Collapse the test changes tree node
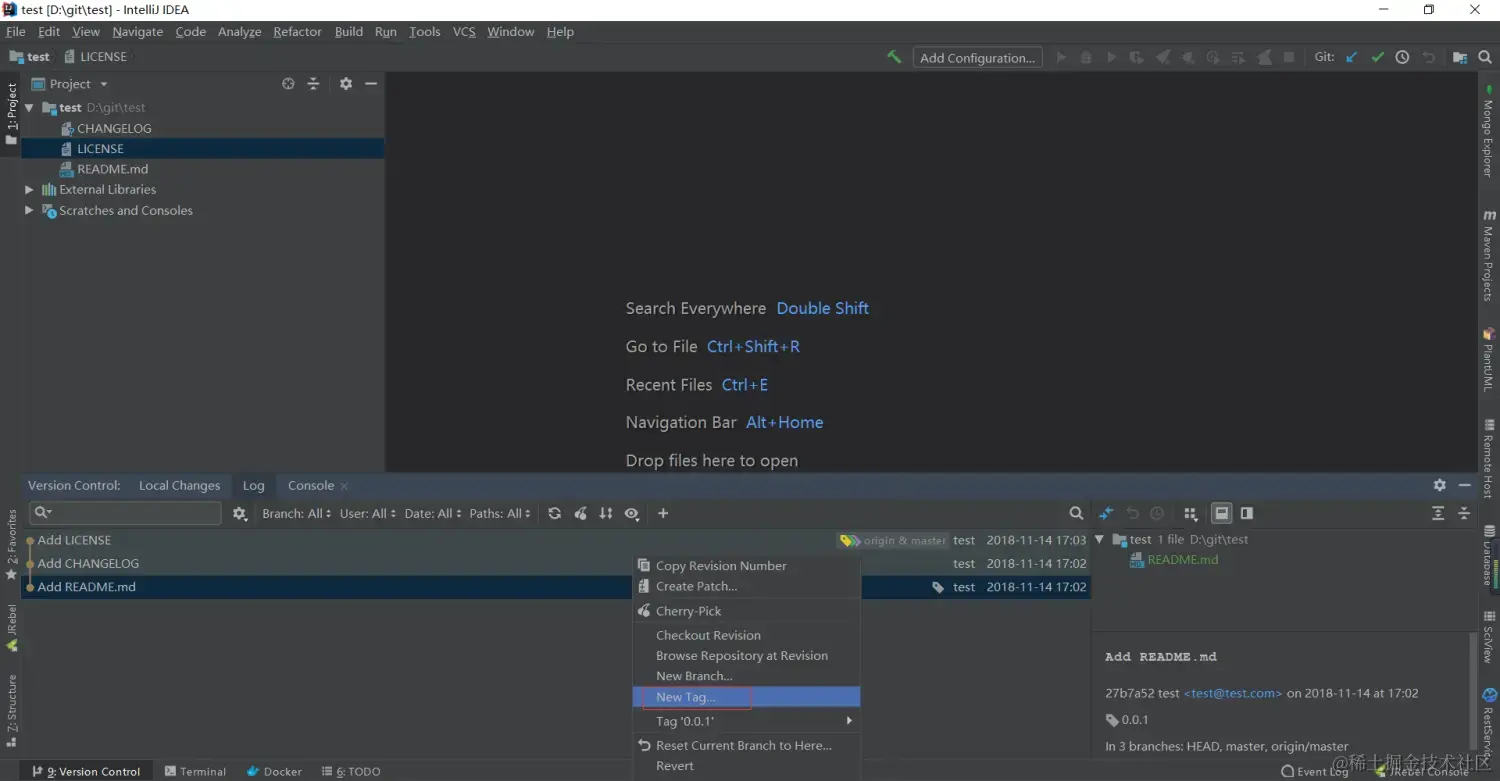 (1099, 539)
